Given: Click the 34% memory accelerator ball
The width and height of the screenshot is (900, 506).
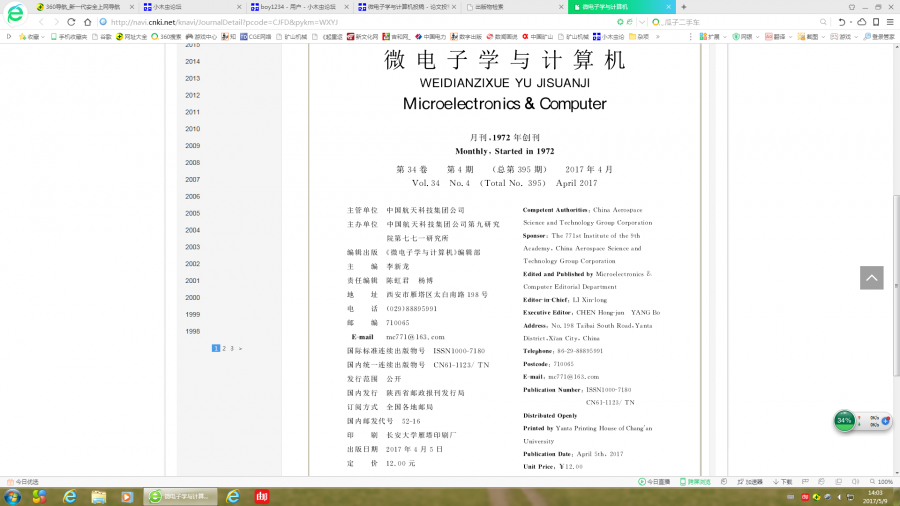Looking at the screenshot, I should point(844,421).
